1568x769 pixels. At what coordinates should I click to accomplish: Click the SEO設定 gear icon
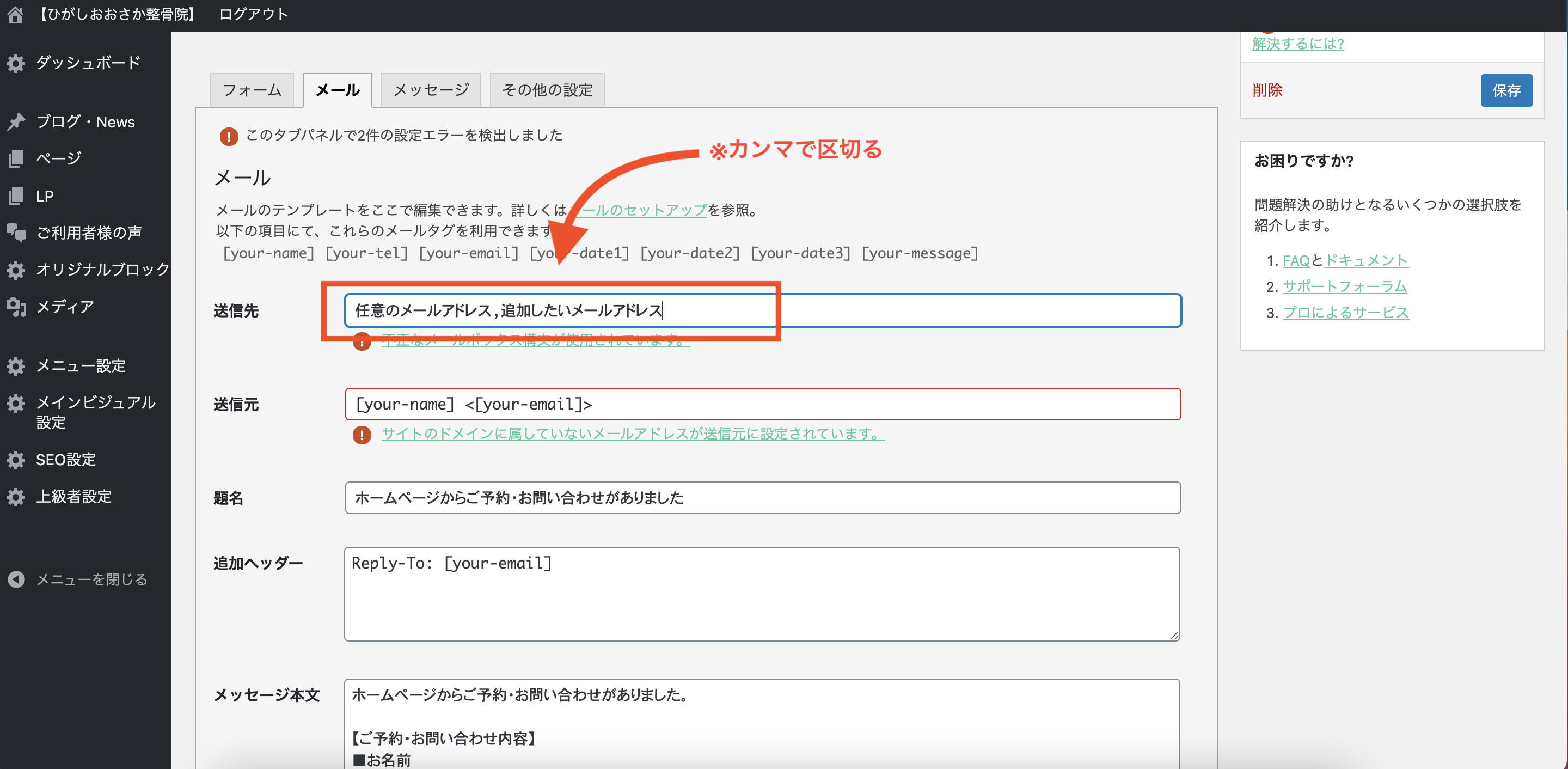pyautogui.click(x=16, y=460)
